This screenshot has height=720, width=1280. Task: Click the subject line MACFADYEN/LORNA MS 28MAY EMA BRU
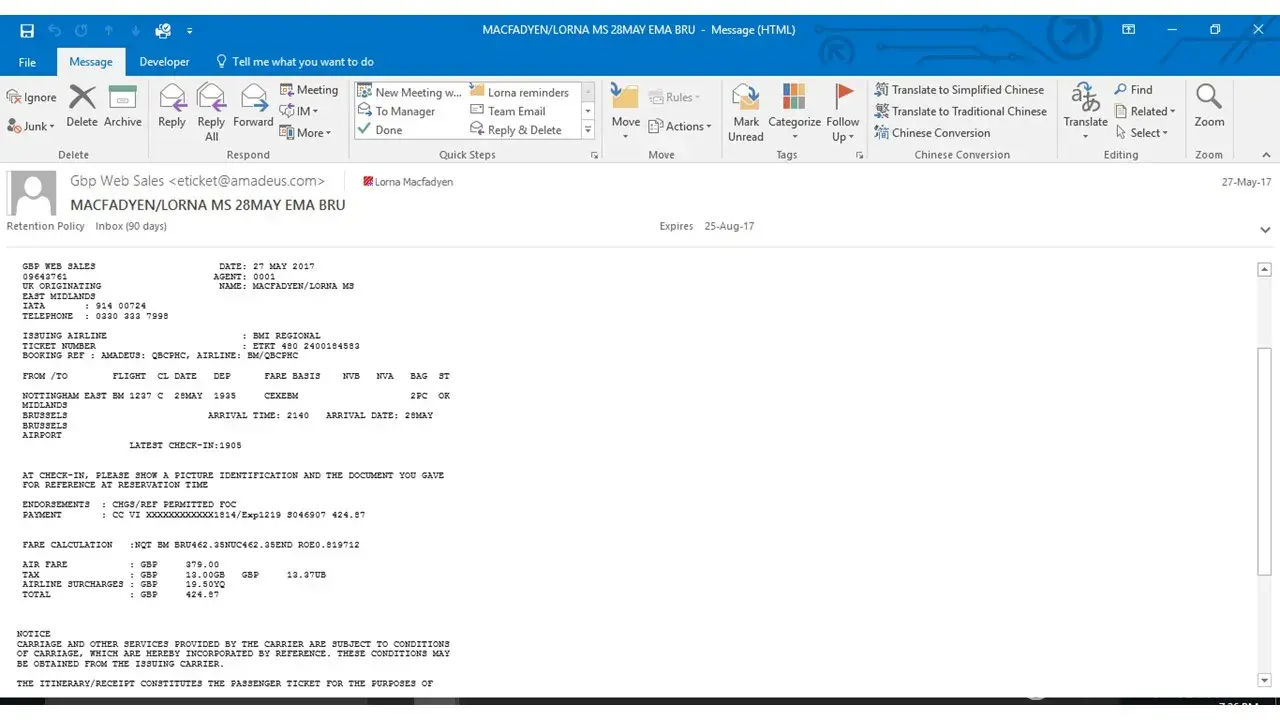point(208,205)
